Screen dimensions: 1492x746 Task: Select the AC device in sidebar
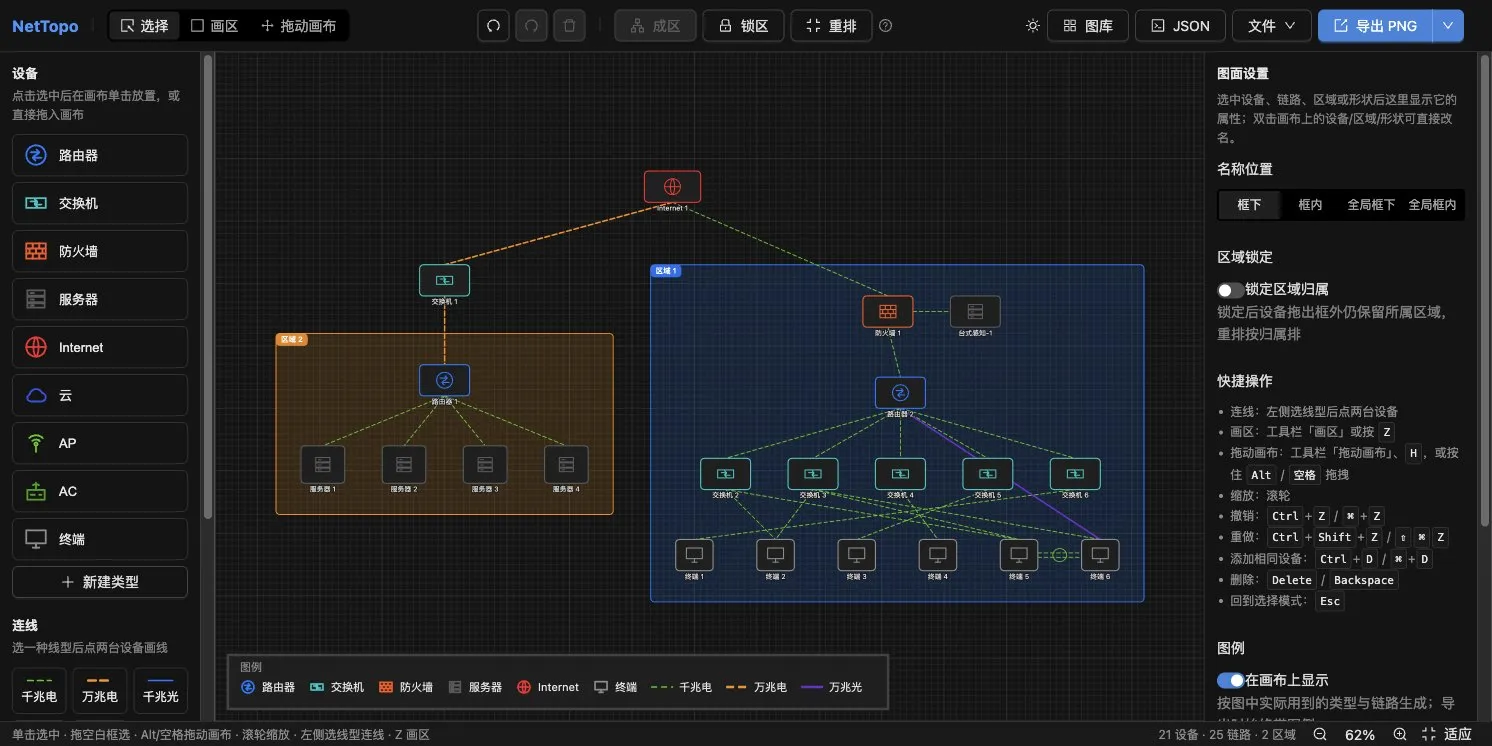tap(100, 491)
